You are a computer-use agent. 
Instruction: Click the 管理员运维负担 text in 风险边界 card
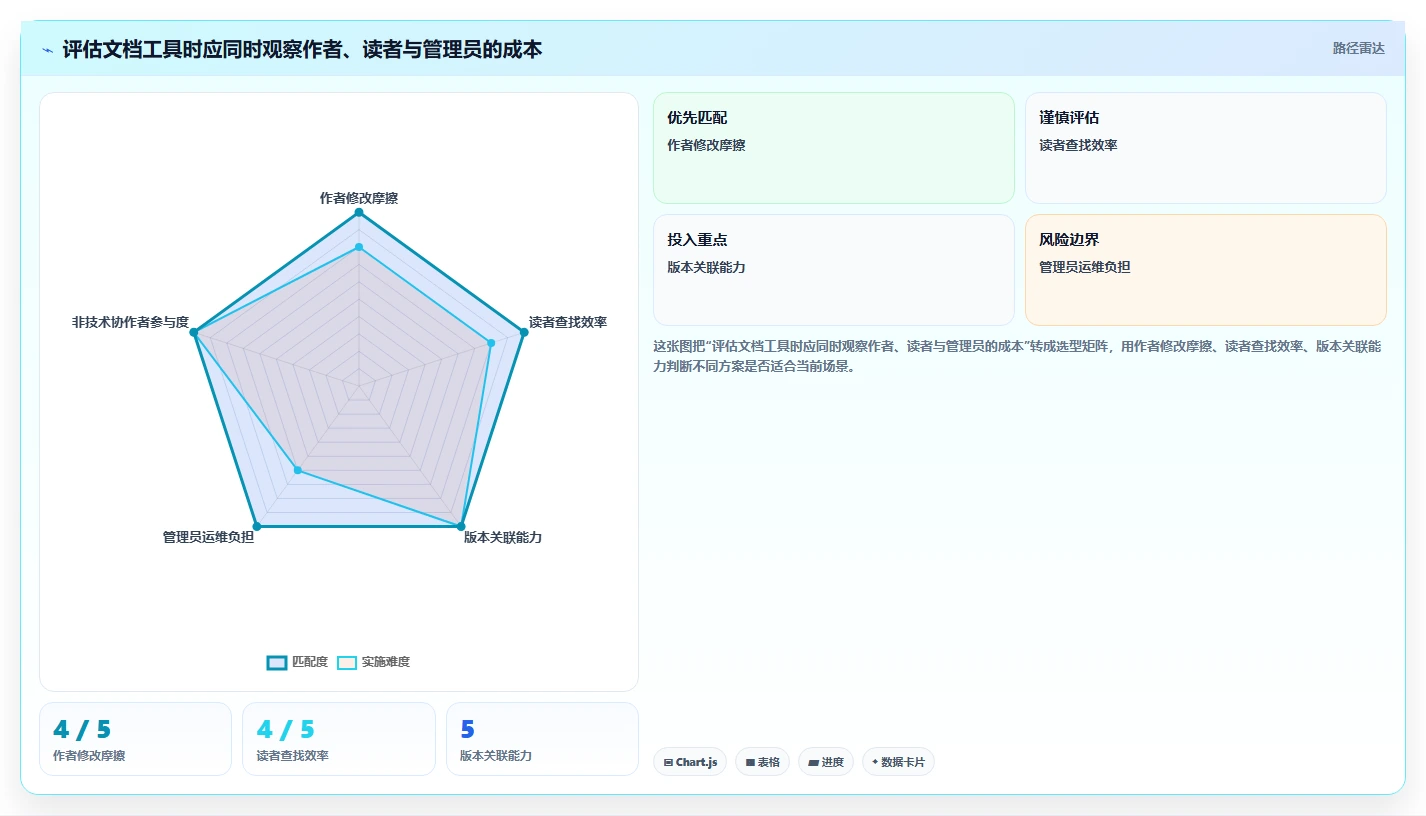coord(1085,267)
